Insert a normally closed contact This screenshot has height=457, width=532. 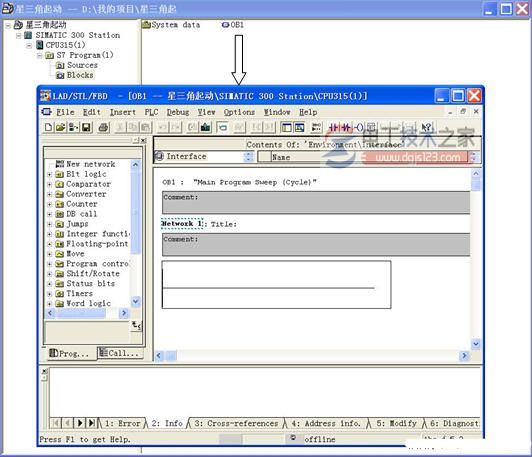pyautogui.click(x=346, y=128)
